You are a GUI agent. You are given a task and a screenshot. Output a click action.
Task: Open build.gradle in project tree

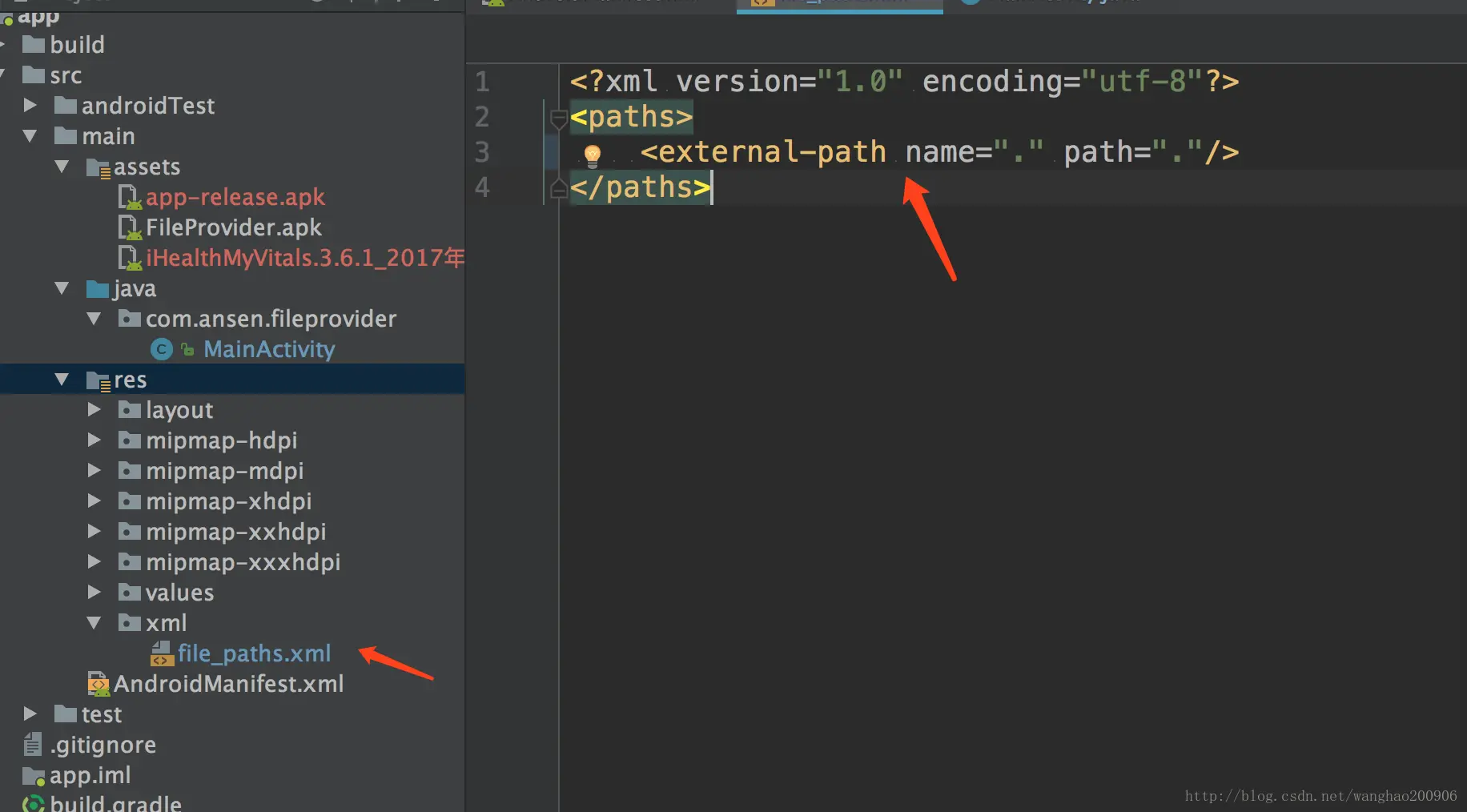coord(115,802)
